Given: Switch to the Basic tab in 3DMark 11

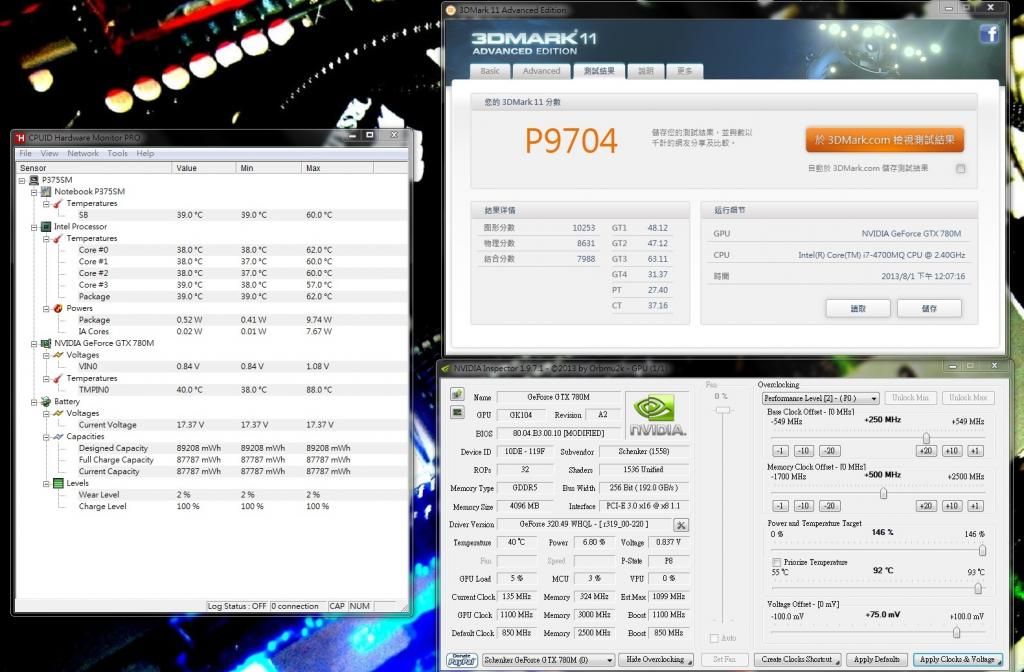Looking at the screenshot, I should (x=490, y=71).
